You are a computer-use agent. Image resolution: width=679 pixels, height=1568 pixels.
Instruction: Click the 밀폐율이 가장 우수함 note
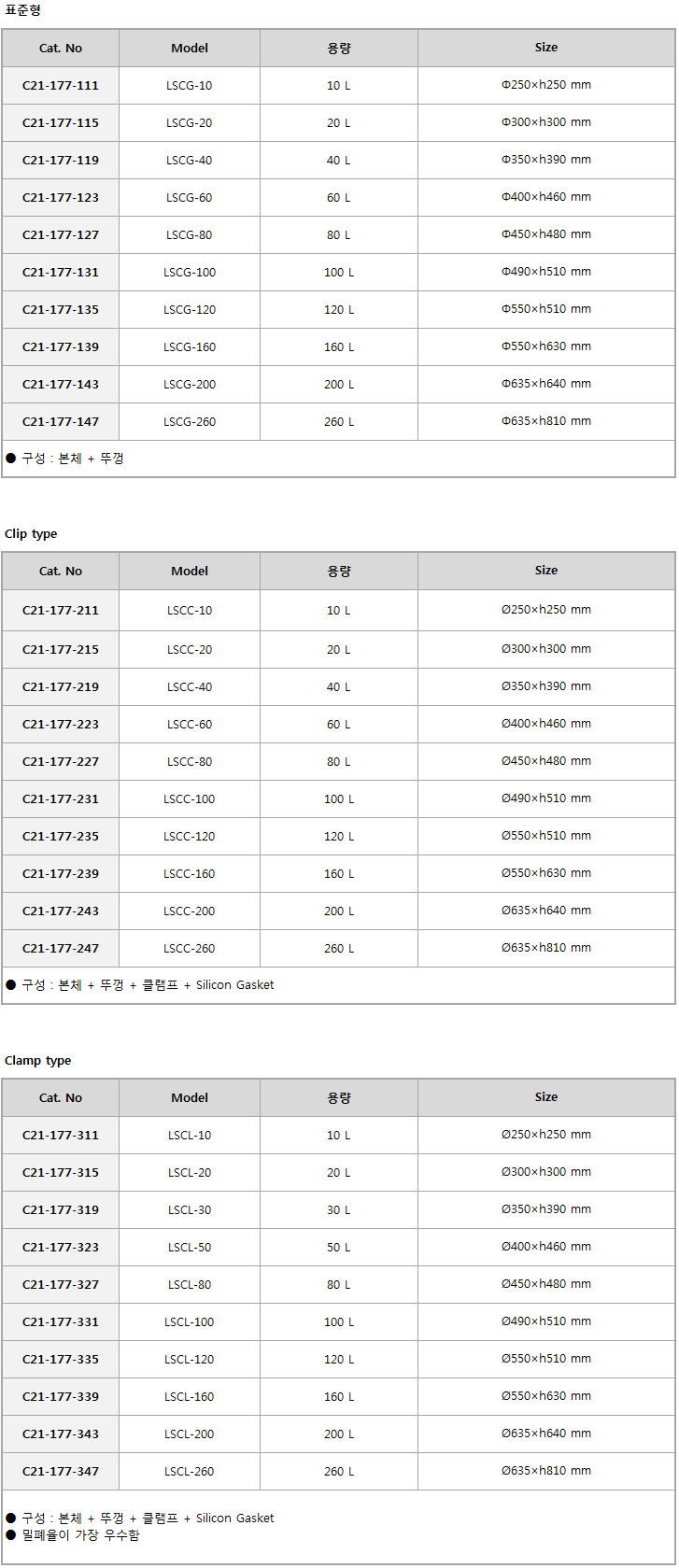pyautogui.click(x=79, y=1535)
